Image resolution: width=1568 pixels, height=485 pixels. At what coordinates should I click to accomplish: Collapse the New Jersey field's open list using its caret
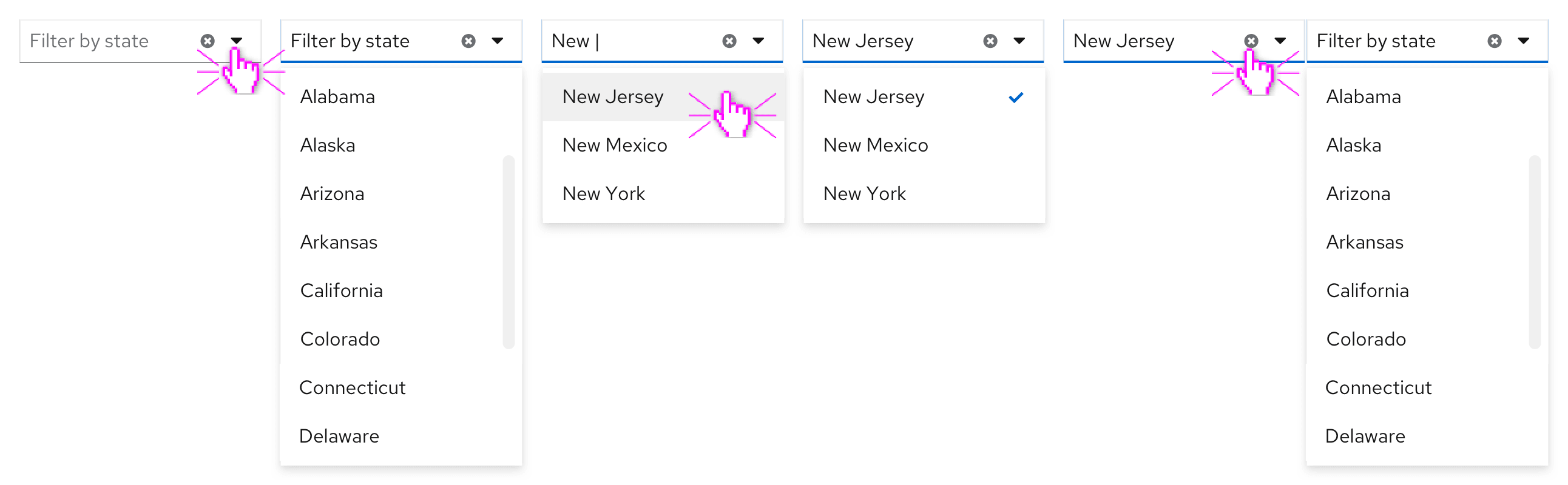tap(1019, 41)
